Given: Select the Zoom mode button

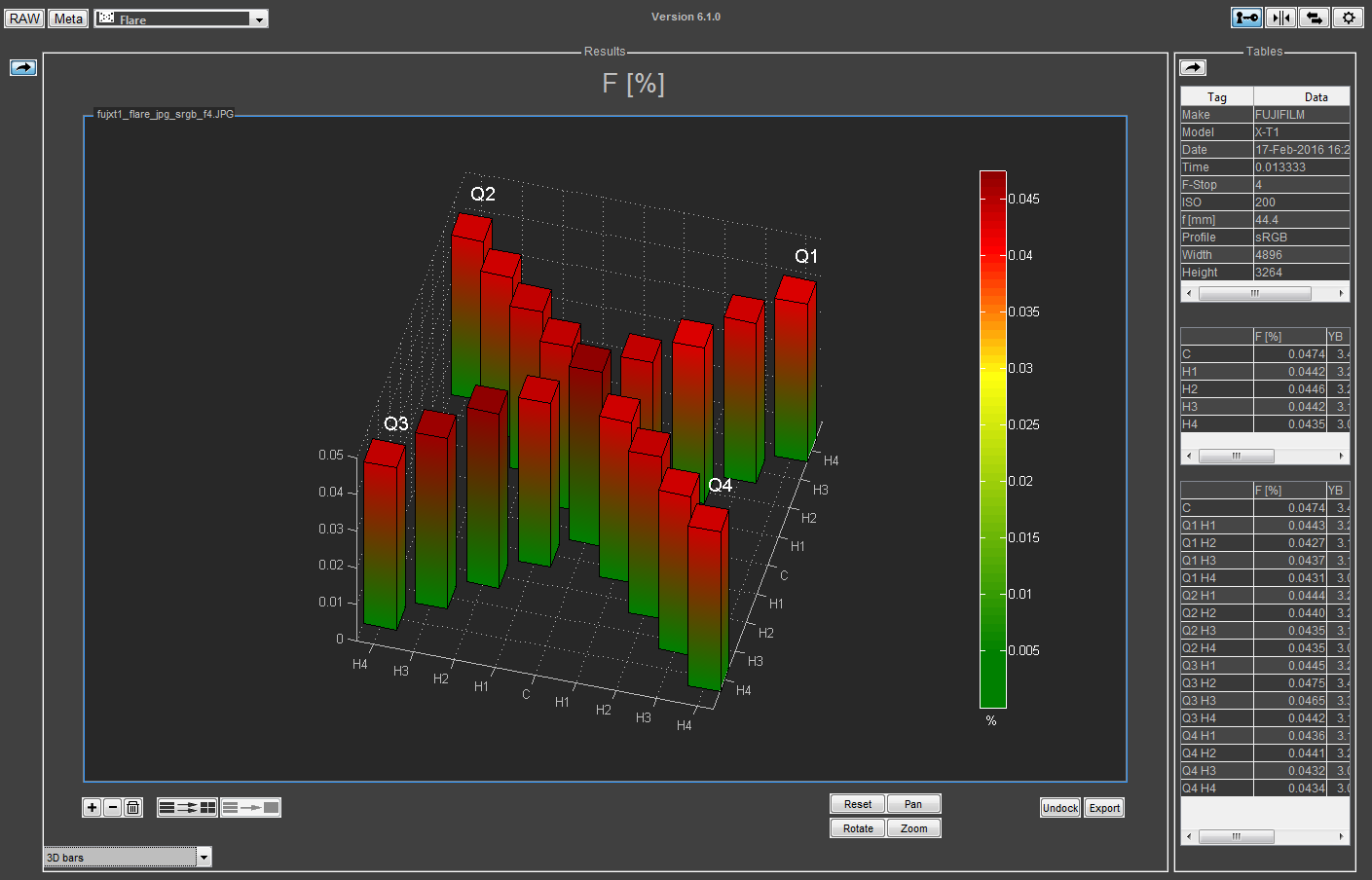Looking at the screenshot, I should 913,828.
